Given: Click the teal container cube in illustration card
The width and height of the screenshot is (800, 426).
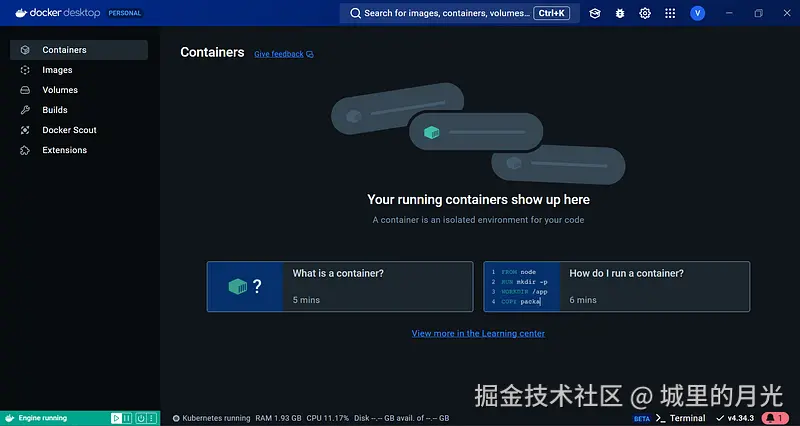Looking at the screenshot, I should tap(432, 133).
